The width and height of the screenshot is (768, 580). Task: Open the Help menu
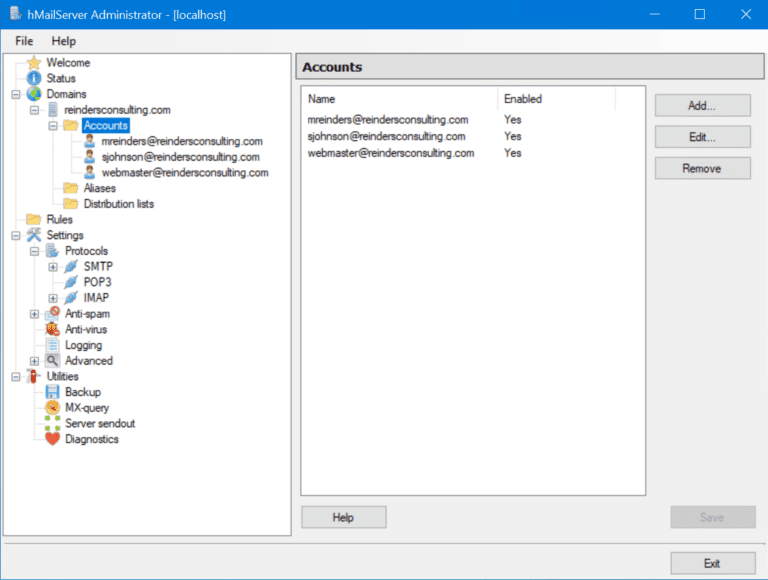click(x=64, y=41)
